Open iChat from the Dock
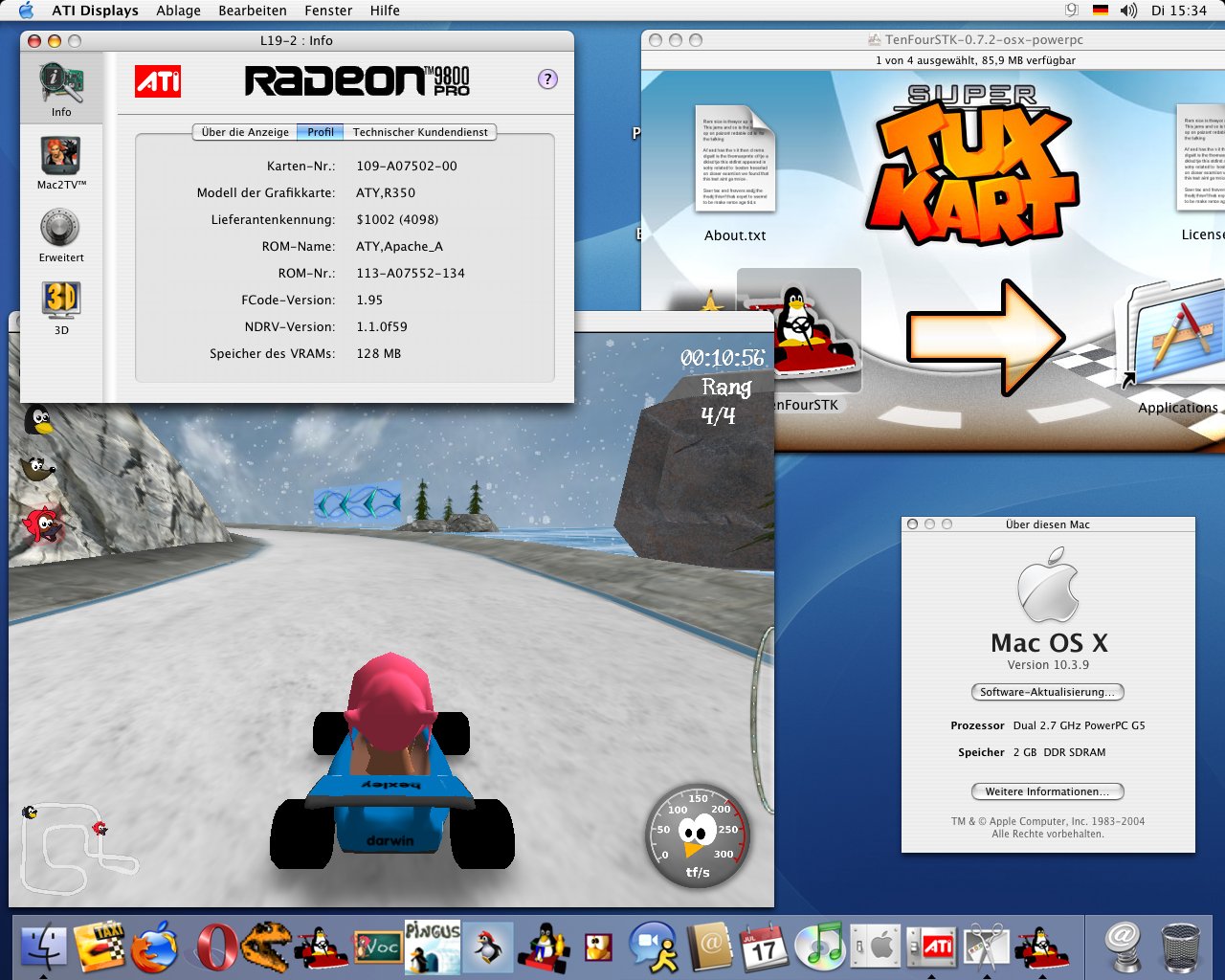This screenshot has height=980, width=1225. [655, 947]
